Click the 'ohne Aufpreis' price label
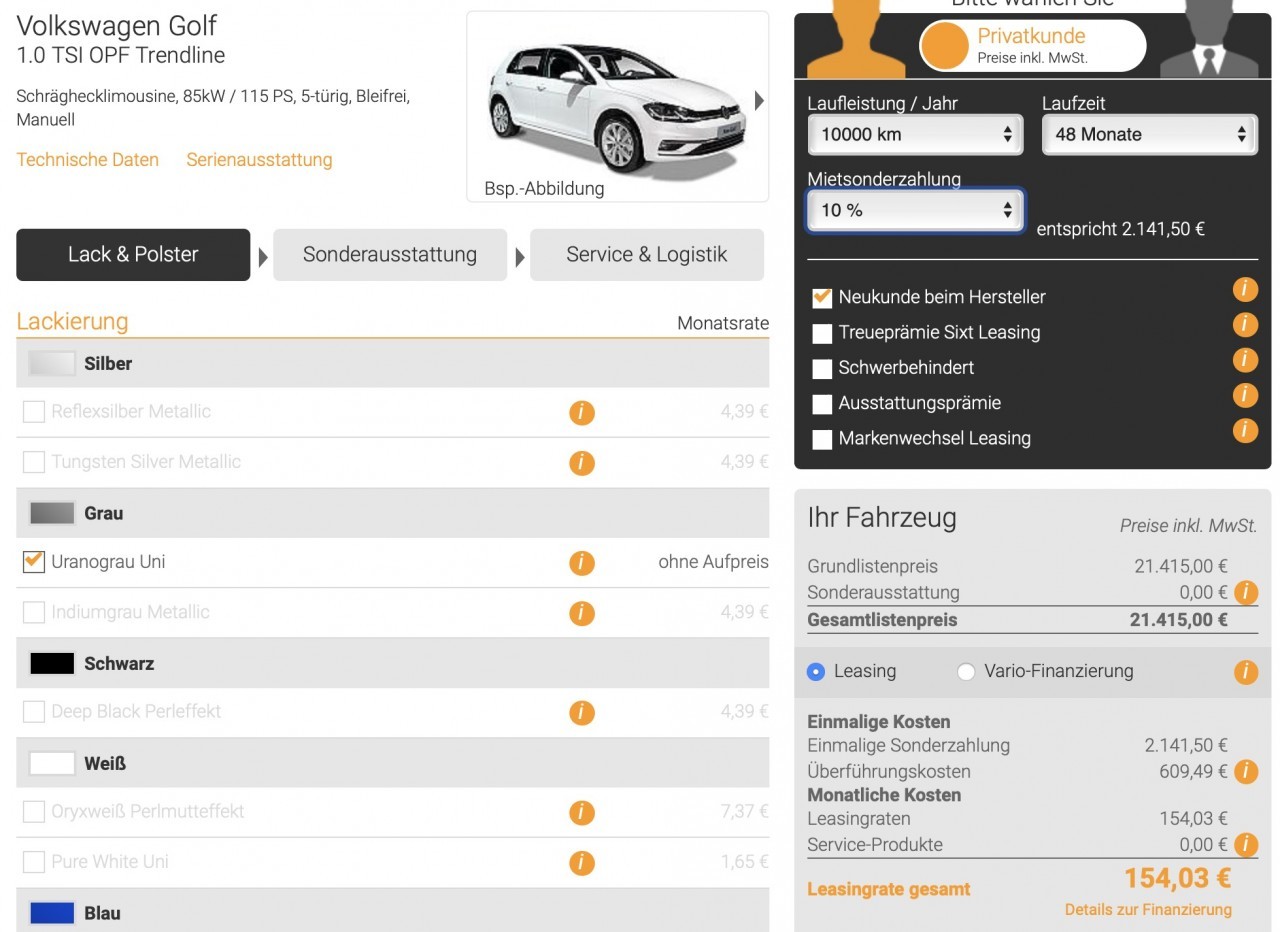The width and height of the screenshot is (1280, 932). [713, 562]
